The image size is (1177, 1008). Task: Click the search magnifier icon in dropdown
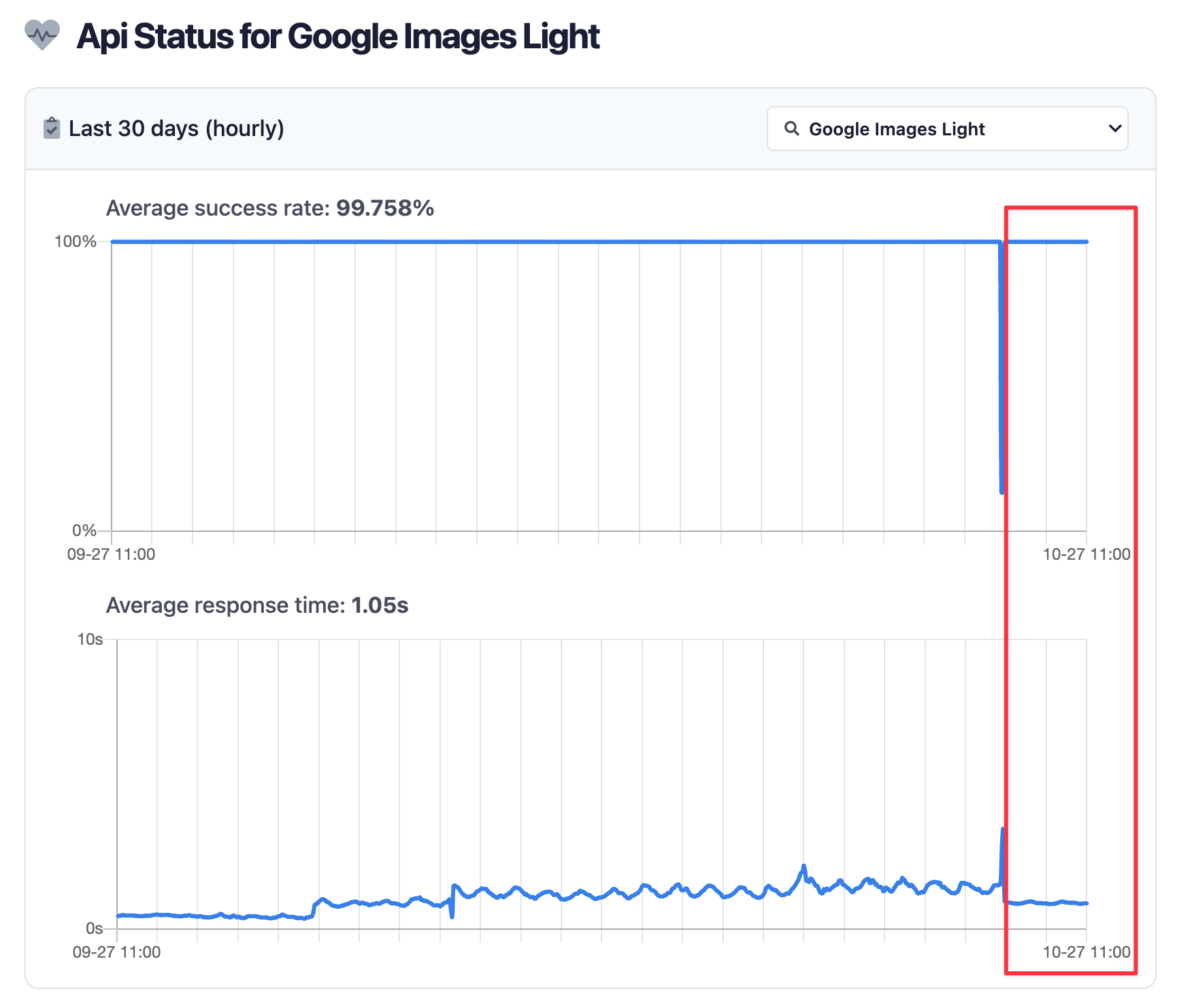tap(791, 129)
